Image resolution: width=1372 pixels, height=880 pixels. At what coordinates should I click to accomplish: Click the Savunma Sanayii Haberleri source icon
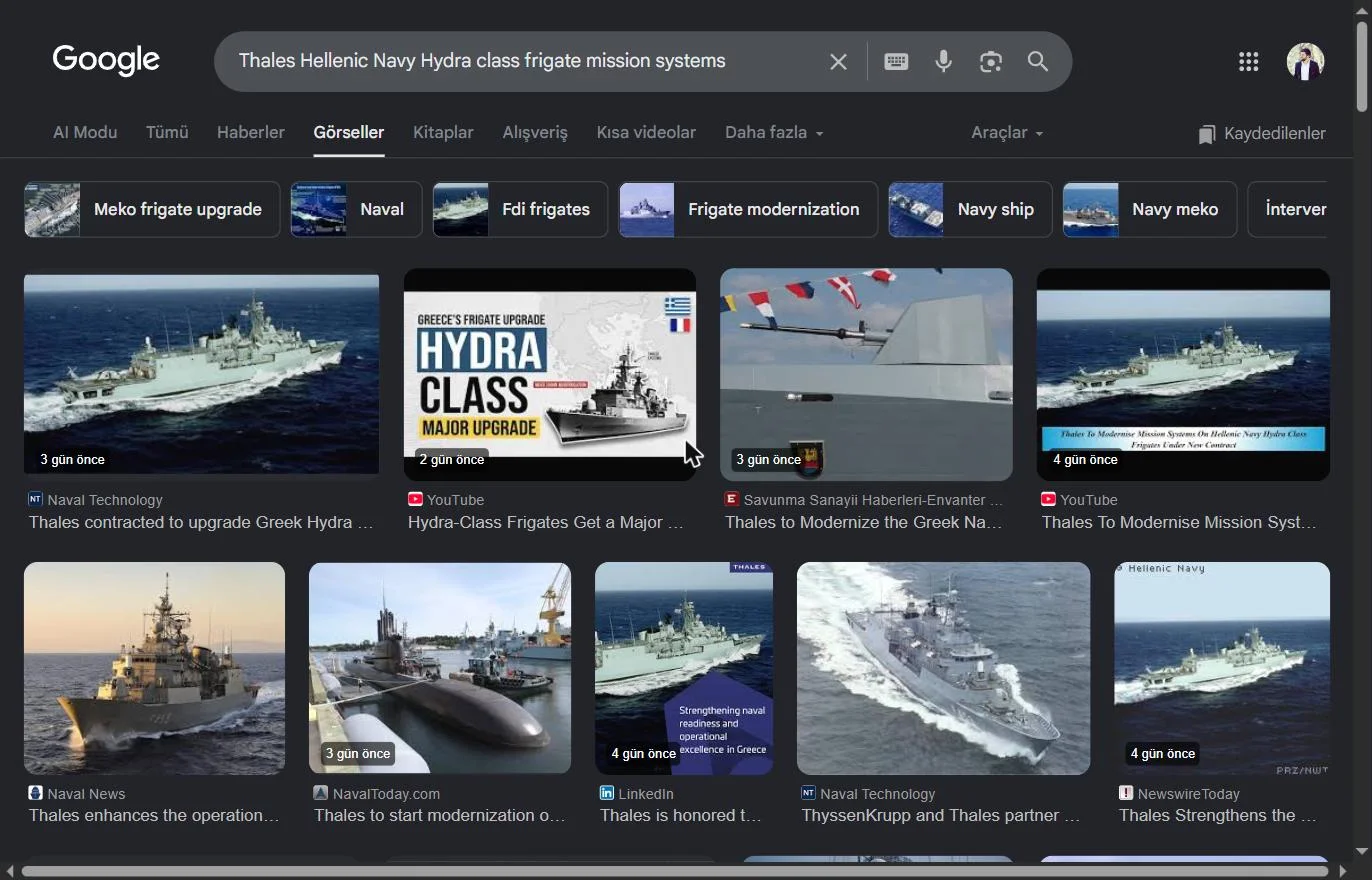point(732,499)
